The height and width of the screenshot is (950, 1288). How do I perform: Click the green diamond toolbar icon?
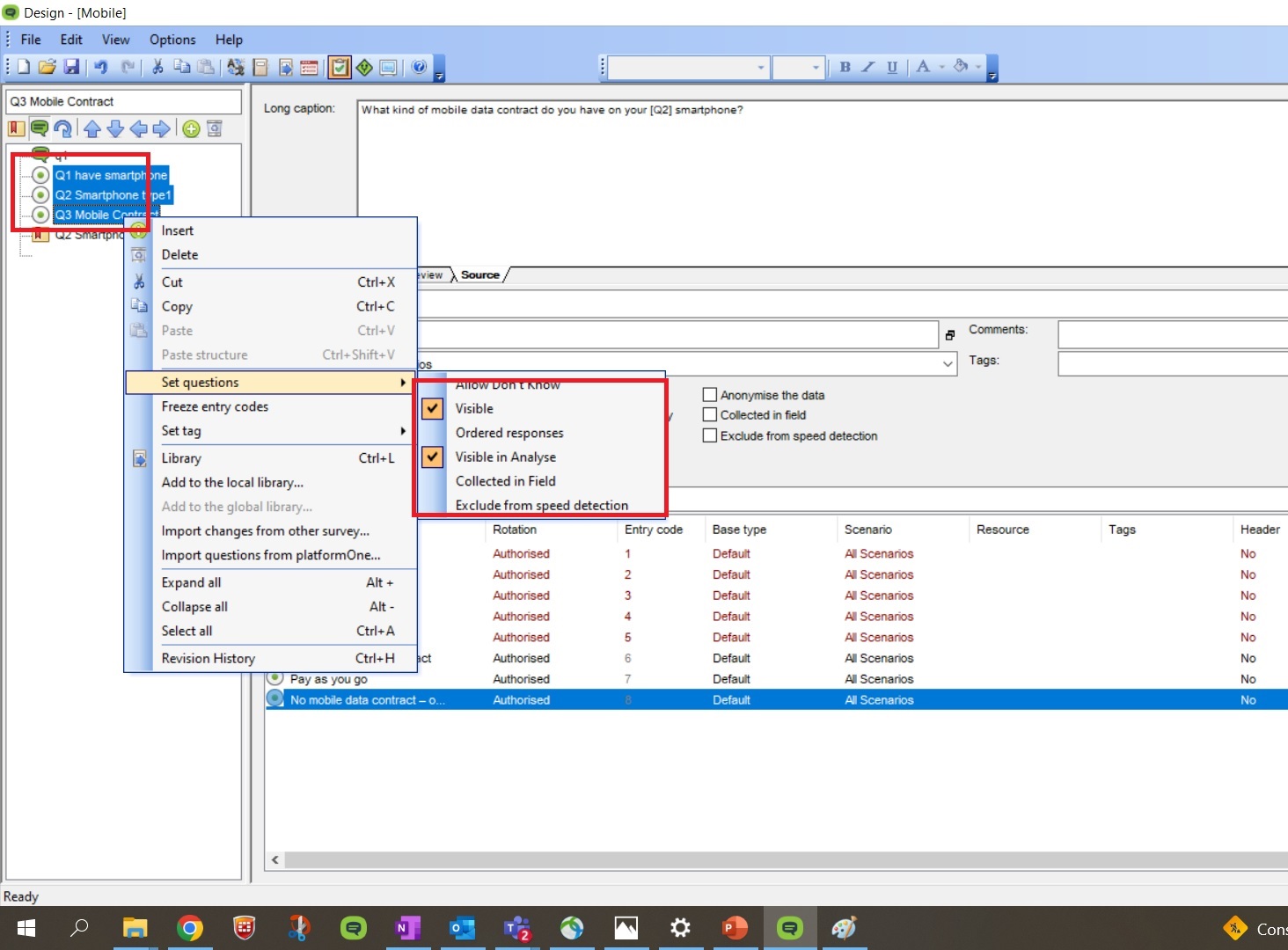tap(364, 67)
